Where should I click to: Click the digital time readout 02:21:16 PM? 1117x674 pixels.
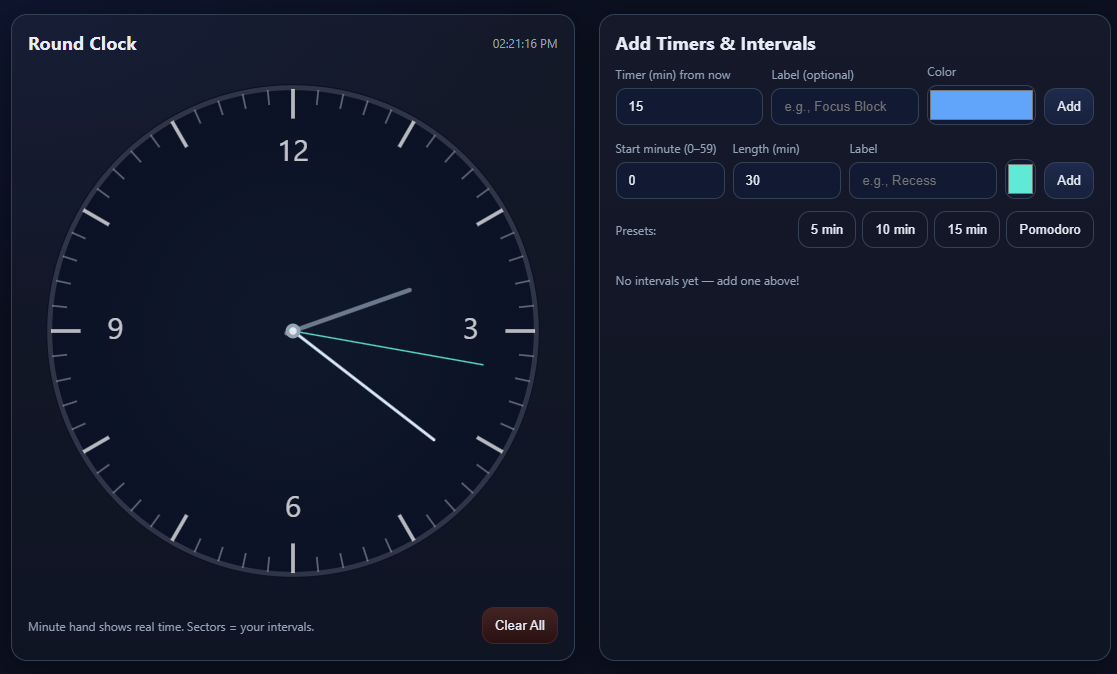(524, 44)
